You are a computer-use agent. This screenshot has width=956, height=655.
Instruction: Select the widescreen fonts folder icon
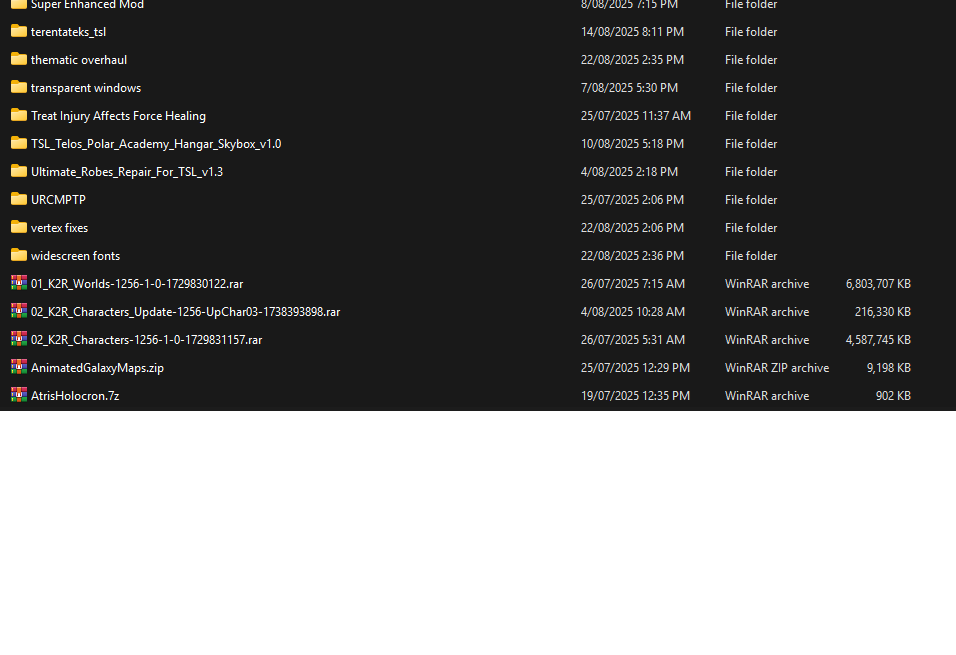tap(19, 256)
